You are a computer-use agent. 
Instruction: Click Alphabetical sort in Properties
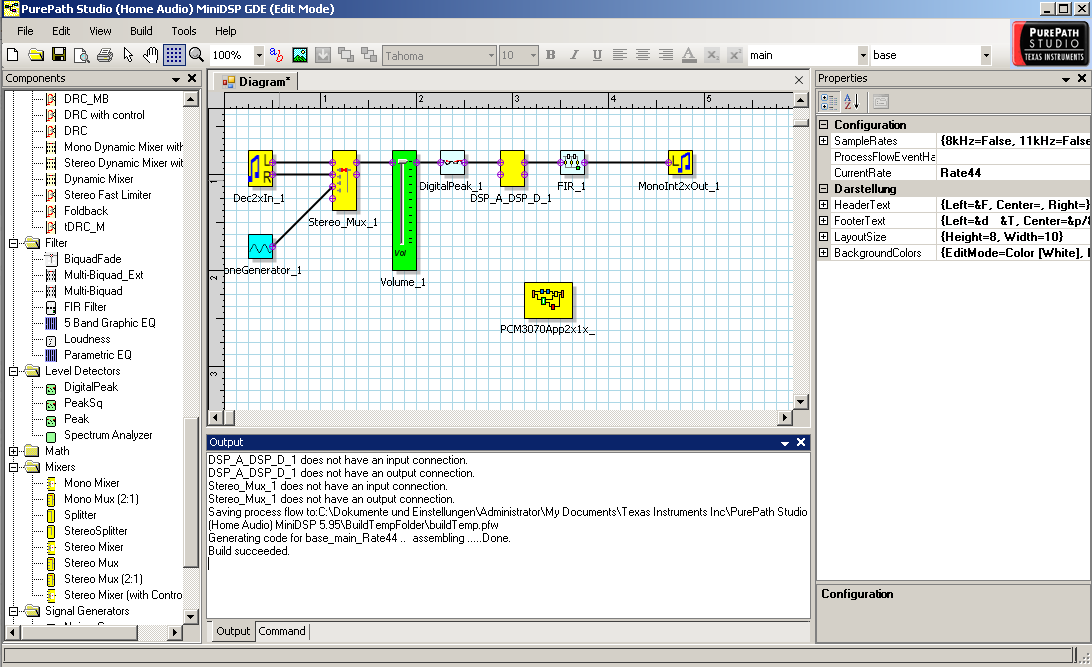coord(852,102)
